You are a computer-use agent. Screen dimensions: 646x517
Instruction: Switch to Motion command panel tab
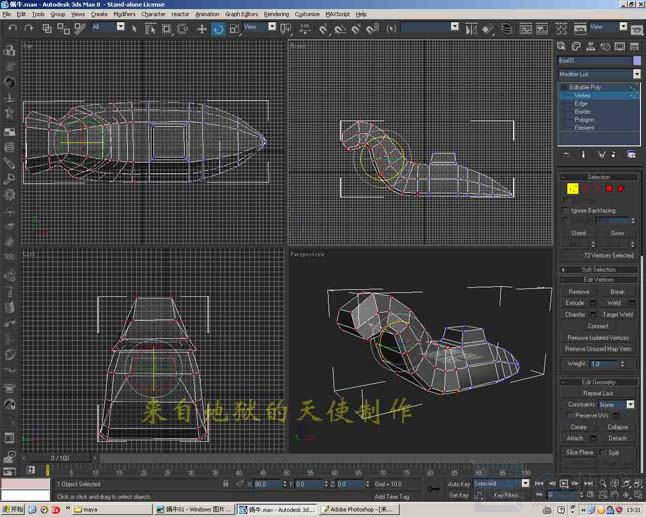click(605, 47)
